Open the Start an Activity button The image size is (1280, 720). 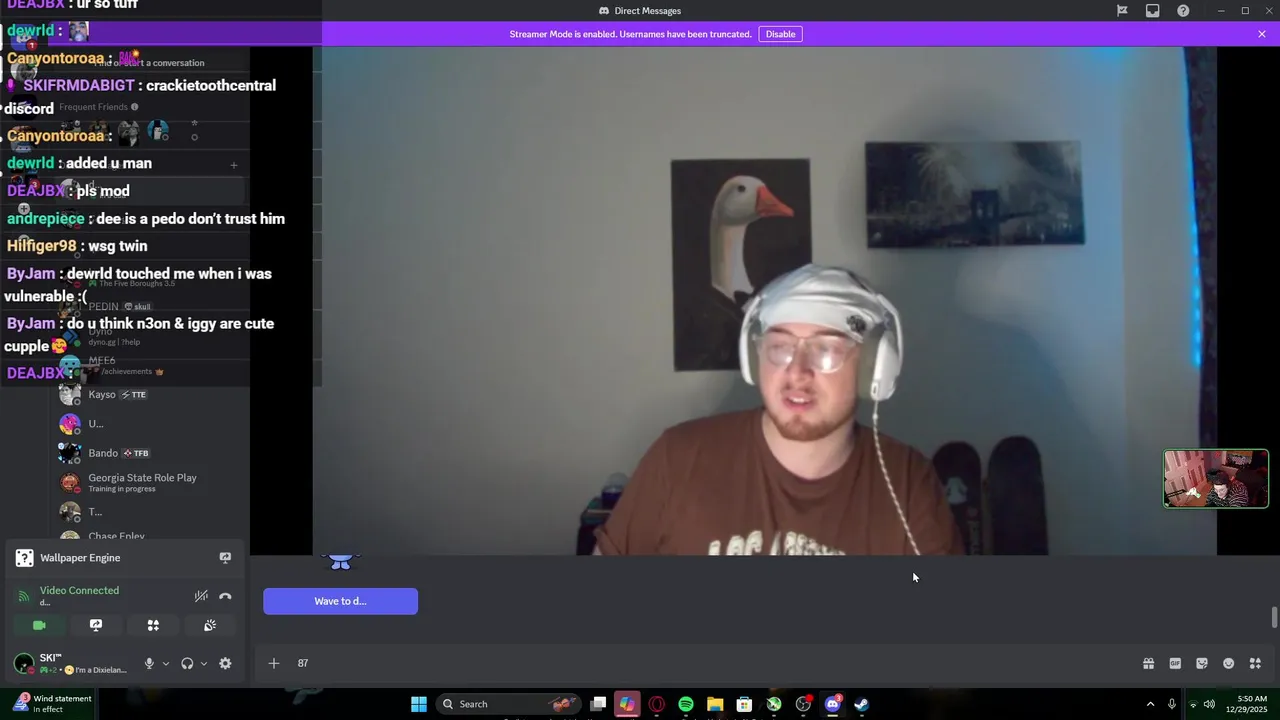(x=153, y=625)
